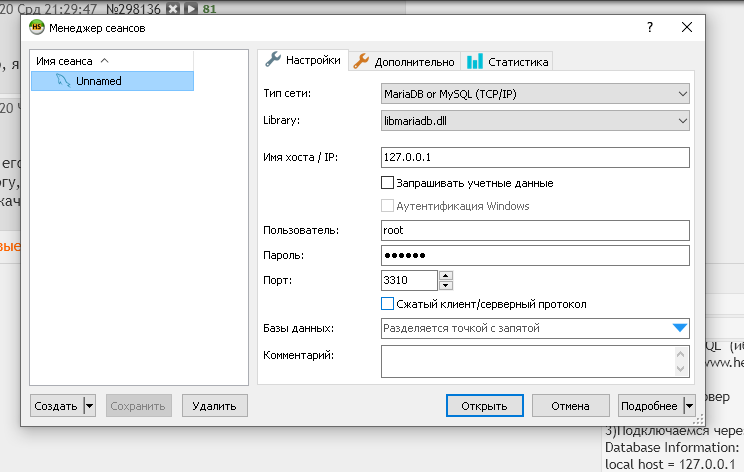The image size is (744, 472).
Task: Toggle Аутентификация Windows checkbox
Action: click(387, 205)
